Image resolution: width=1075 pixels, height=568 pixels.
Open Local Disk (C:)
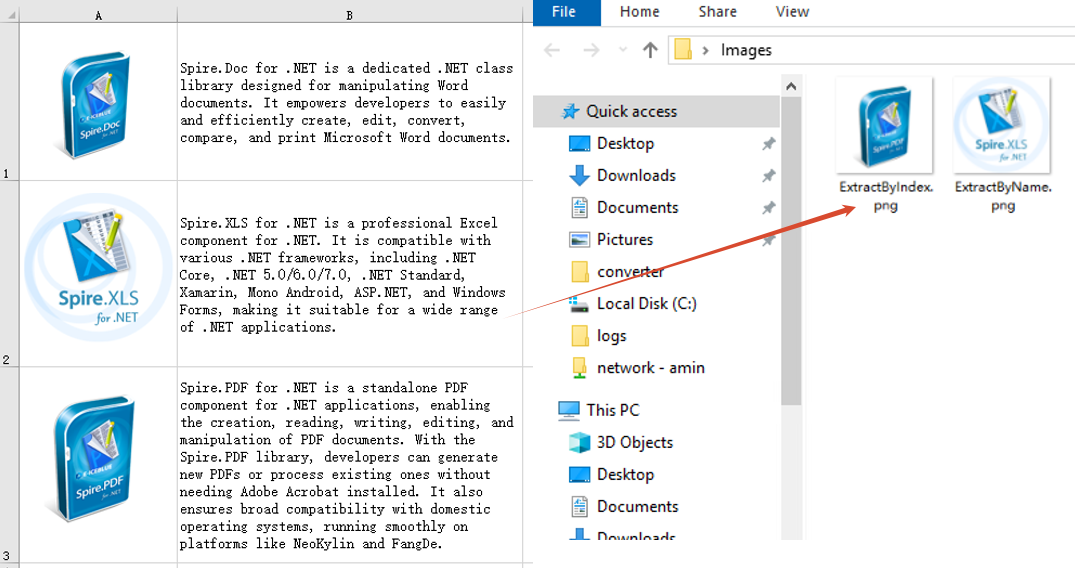tap(647, 304)
